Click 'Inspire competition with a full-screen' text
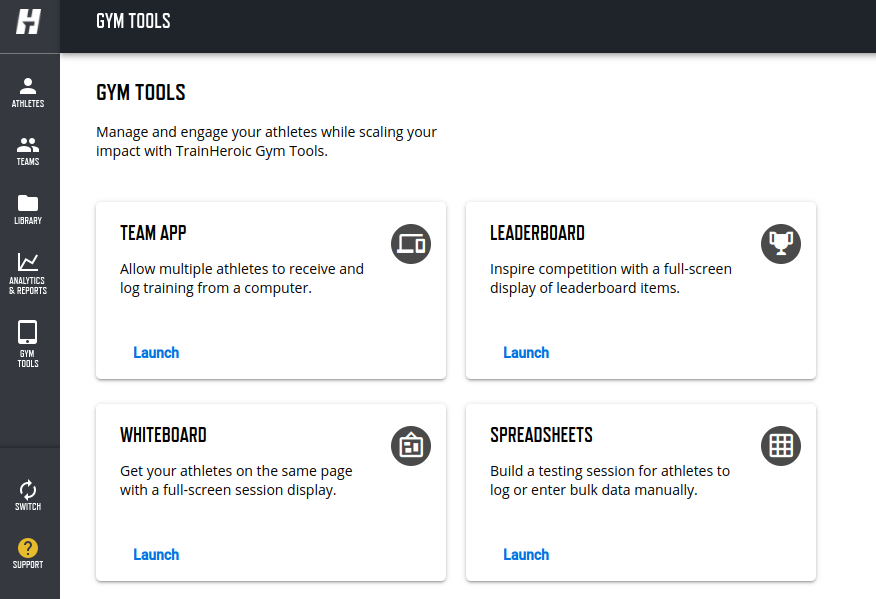The height and width of the screenshot is (599, 876). point(611,278)
